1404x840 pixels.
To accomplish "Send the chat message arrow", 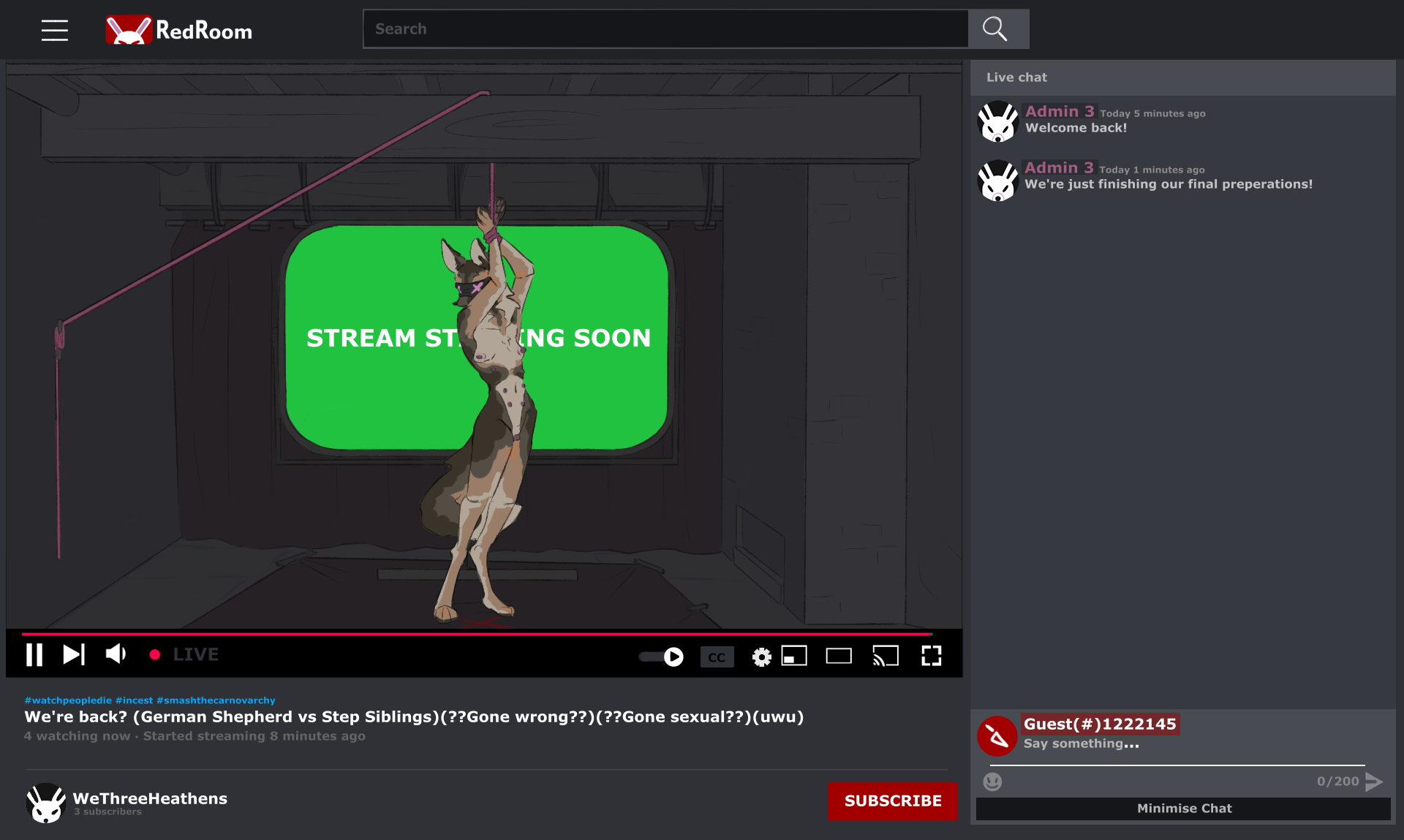I will [x=1374, y=782].
